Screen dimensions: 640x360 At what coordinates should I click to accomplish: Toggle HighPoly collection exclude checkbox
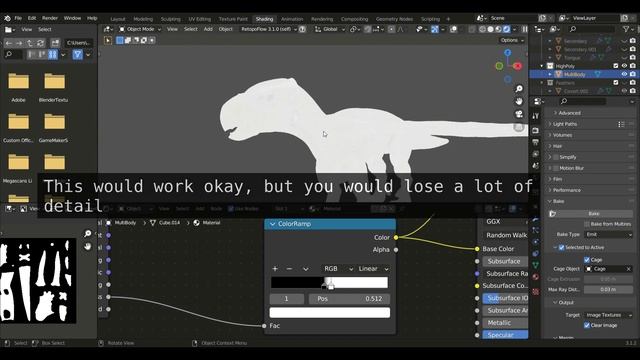(x=616, y=66)
